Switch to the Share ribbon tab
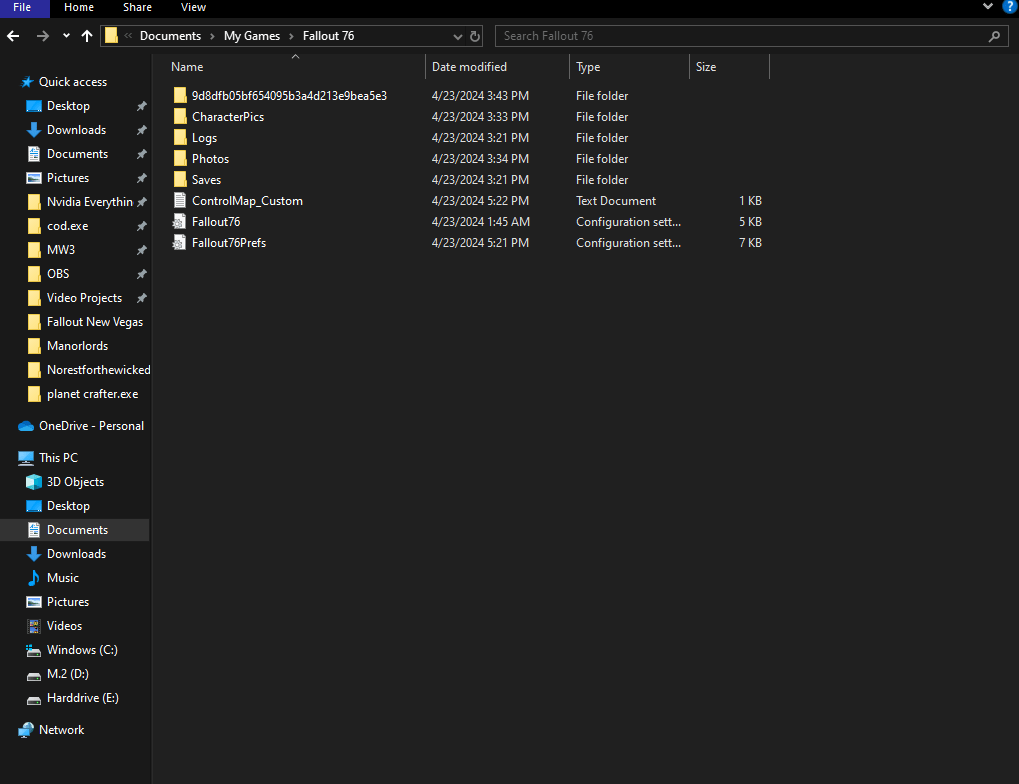The image size is (1019, 784). tap(137, 7)
